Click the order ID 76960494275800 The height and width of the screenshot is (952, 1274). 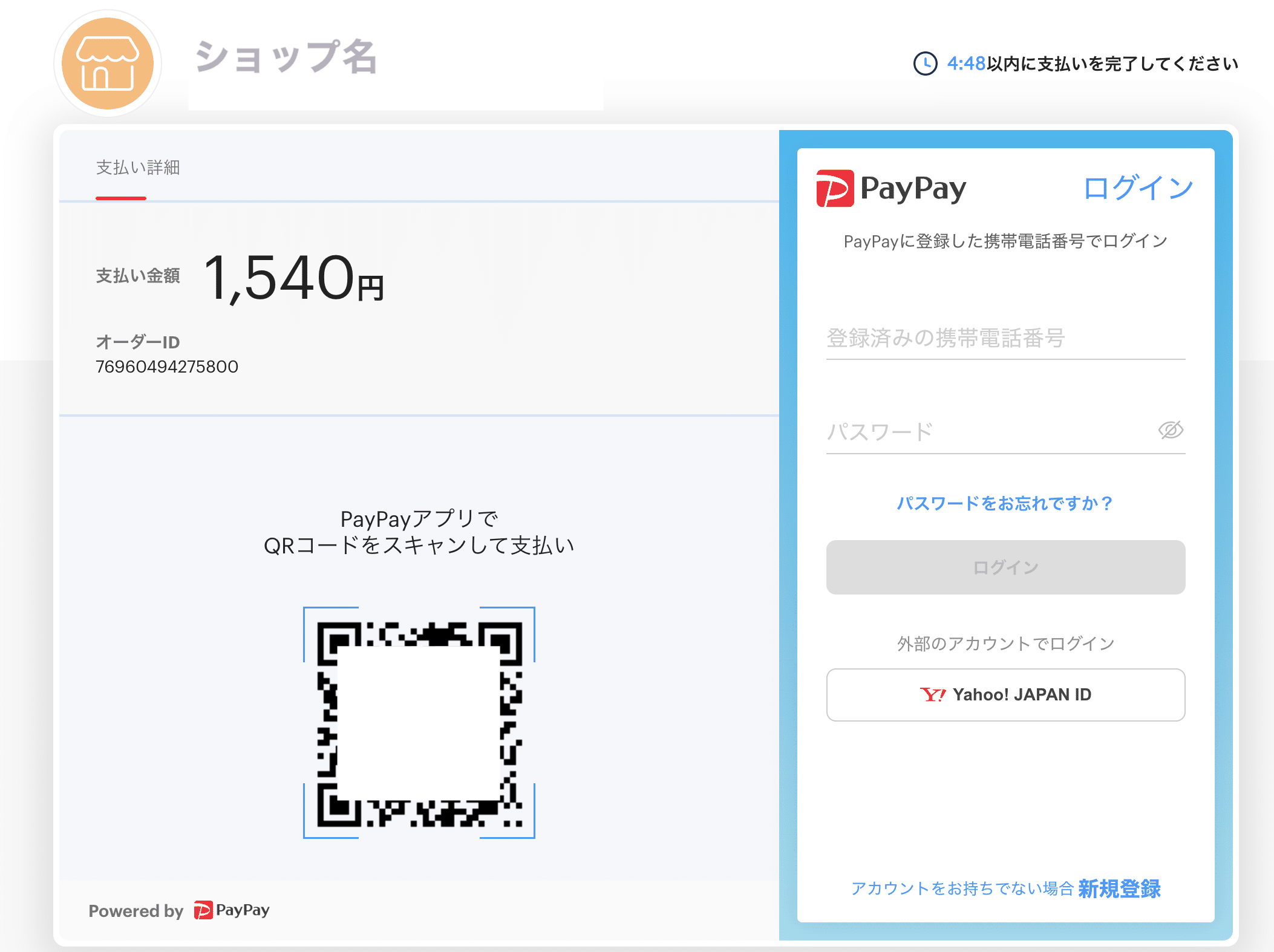167,367
